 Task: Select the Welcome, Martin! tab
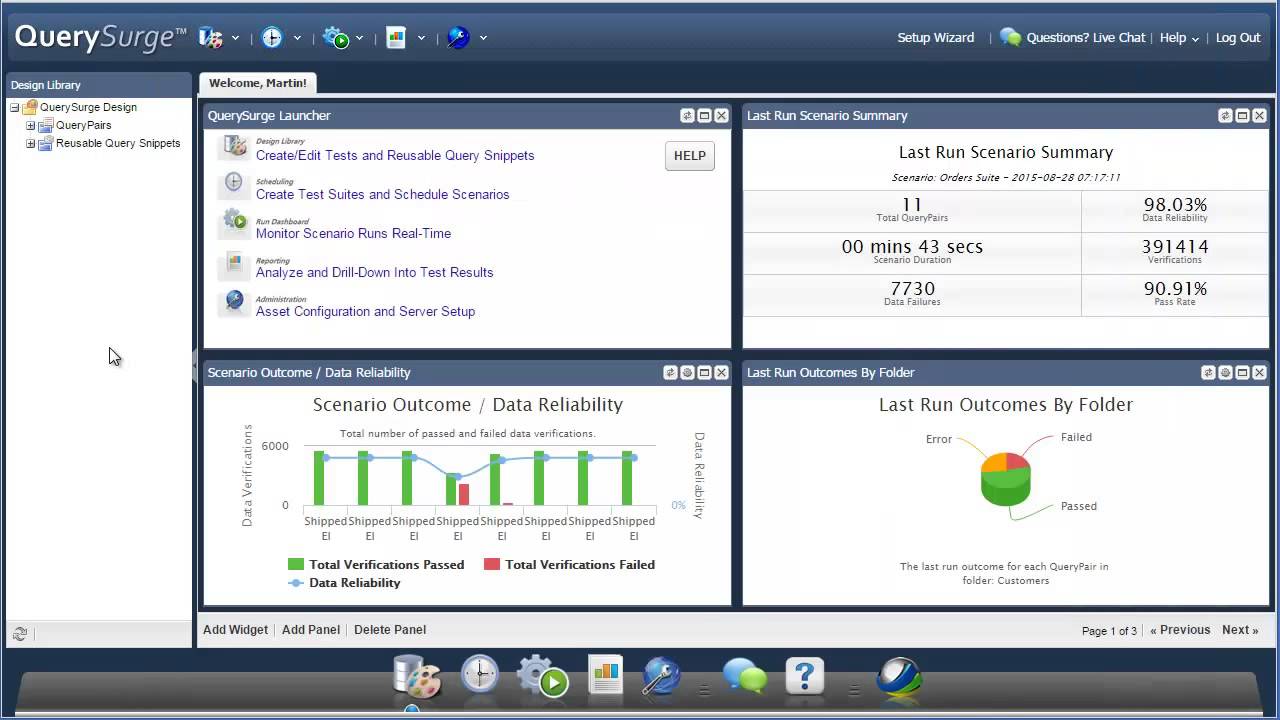pos(258,83)
